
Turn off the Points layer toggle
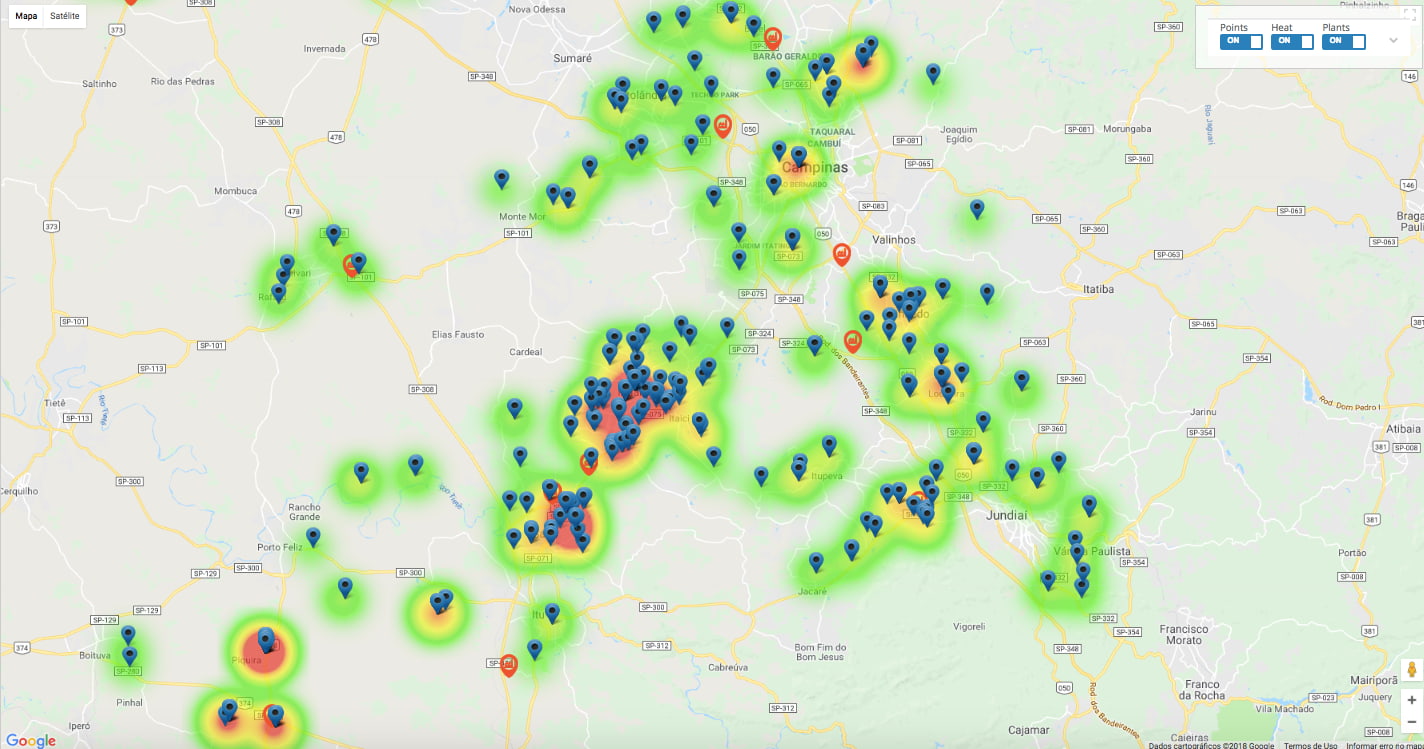(1241, 41)
